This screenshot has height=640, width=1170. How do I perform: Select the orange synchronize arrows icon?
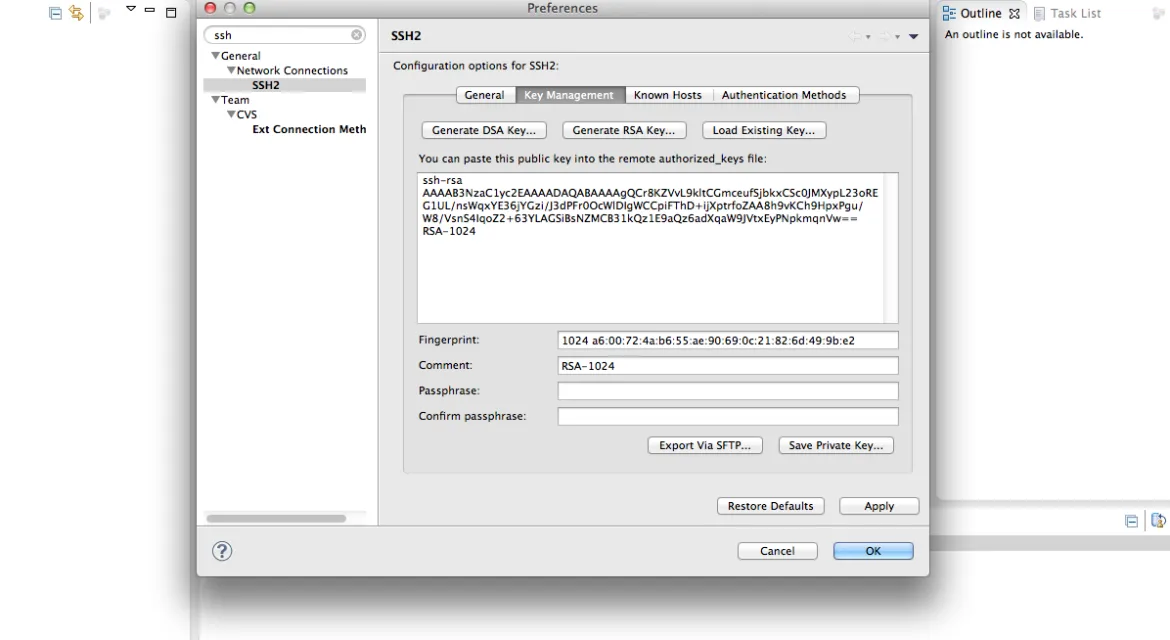coord(75,12)
